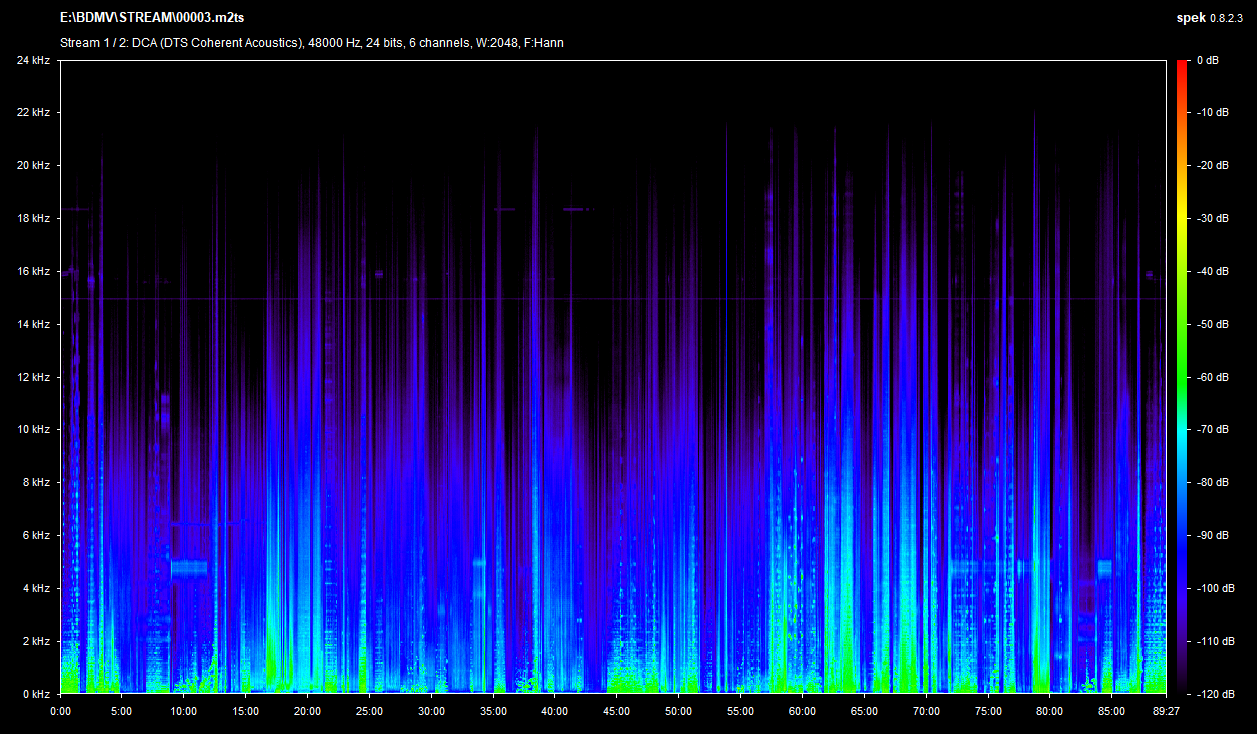Select the 16 kHz frequency axis label
This screenshot has width=1257, height=734.
pos(33,272)
